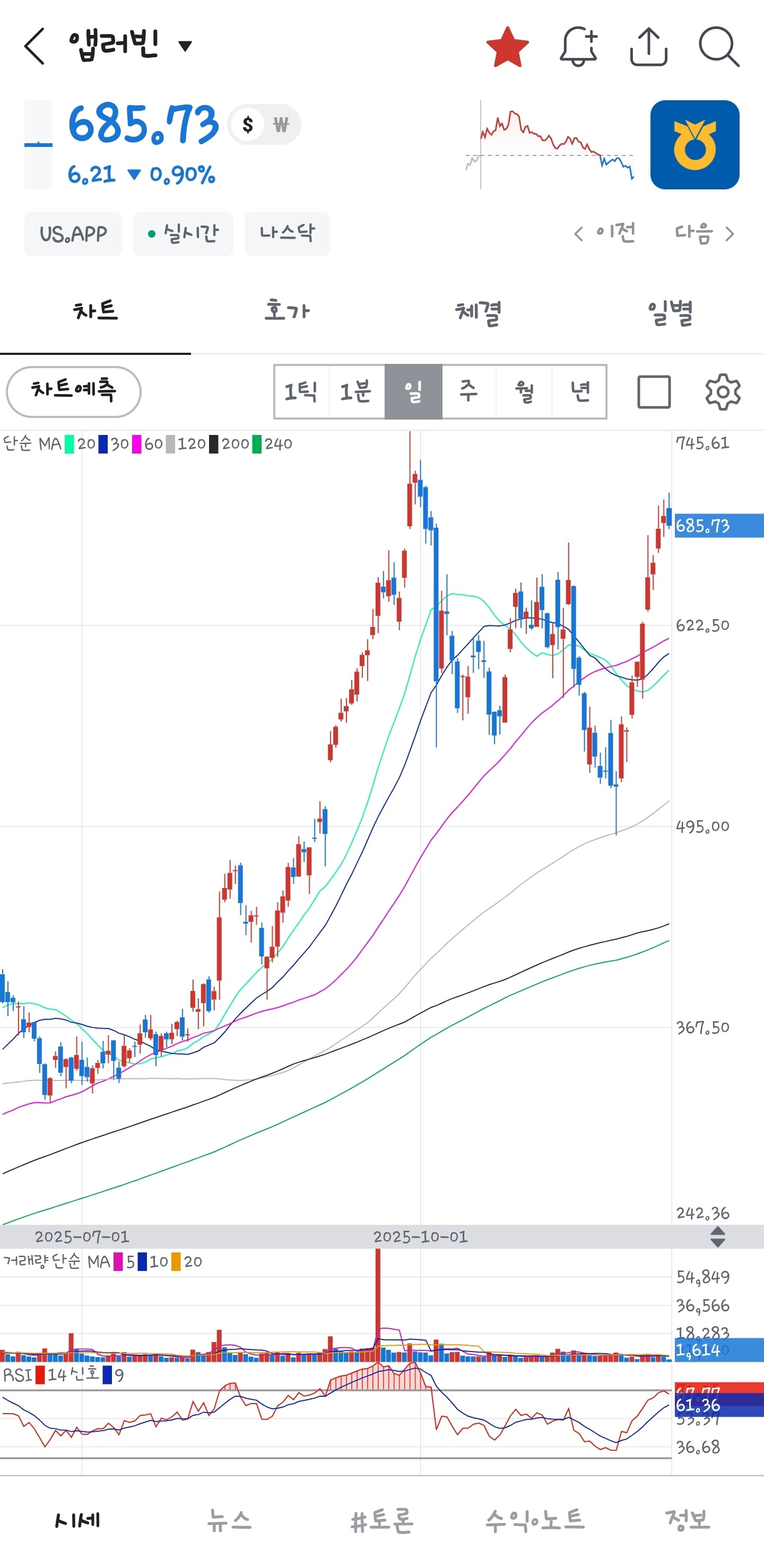Click the MA 60 magenta color swatch
Viewport: 764px width, 1568px height.
[x=136, y=445]
